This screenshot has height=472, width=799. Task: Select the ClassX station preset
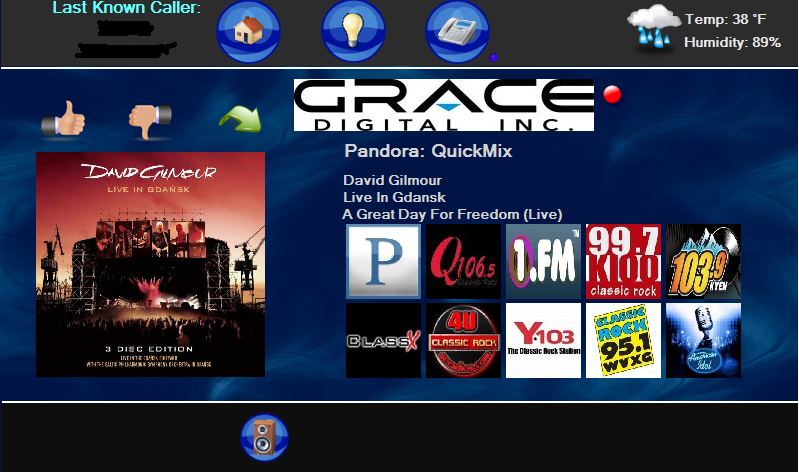pyautogui.click(x=384, y=340)
